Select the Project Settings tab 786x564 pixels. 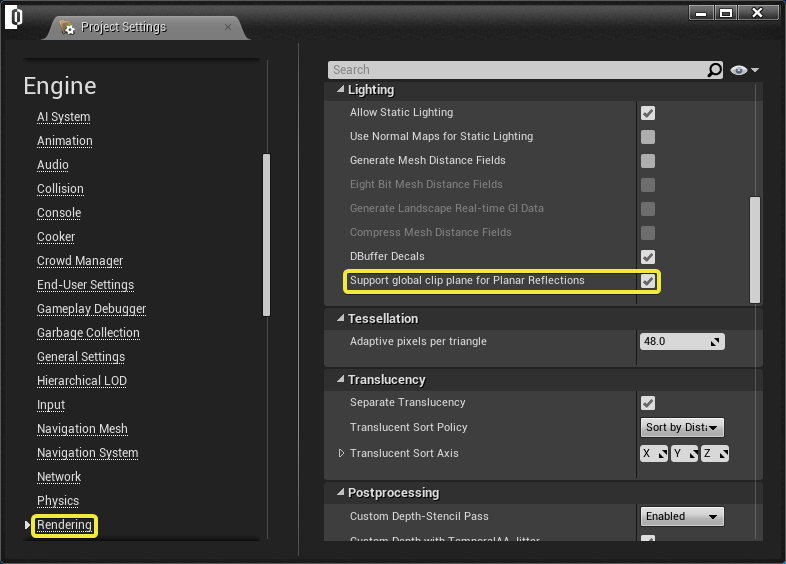pos(145,28)
